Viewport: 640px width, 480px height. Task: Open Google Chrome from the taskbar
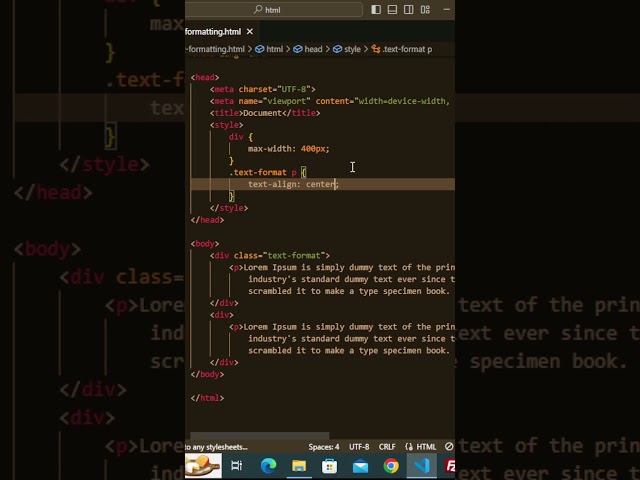[391, 466]
